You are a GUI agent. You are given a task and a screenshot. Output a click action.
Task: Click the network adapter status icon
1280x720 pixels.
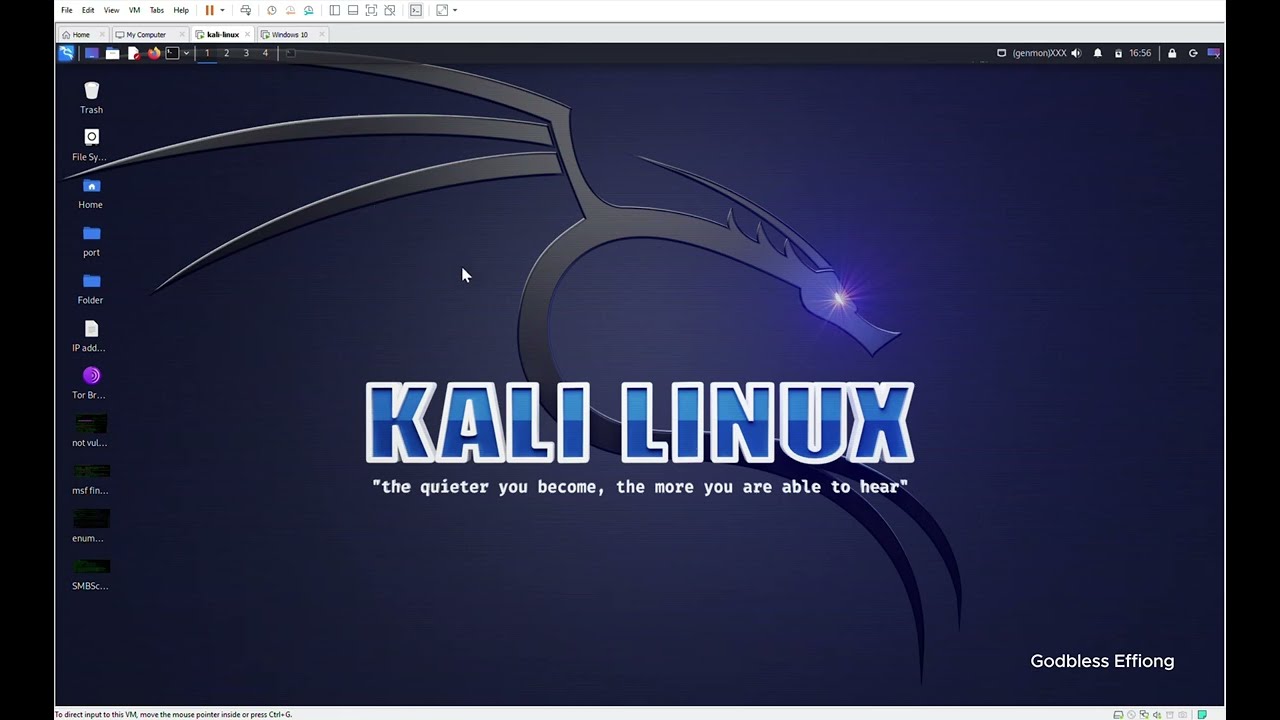pos(1144,715)
